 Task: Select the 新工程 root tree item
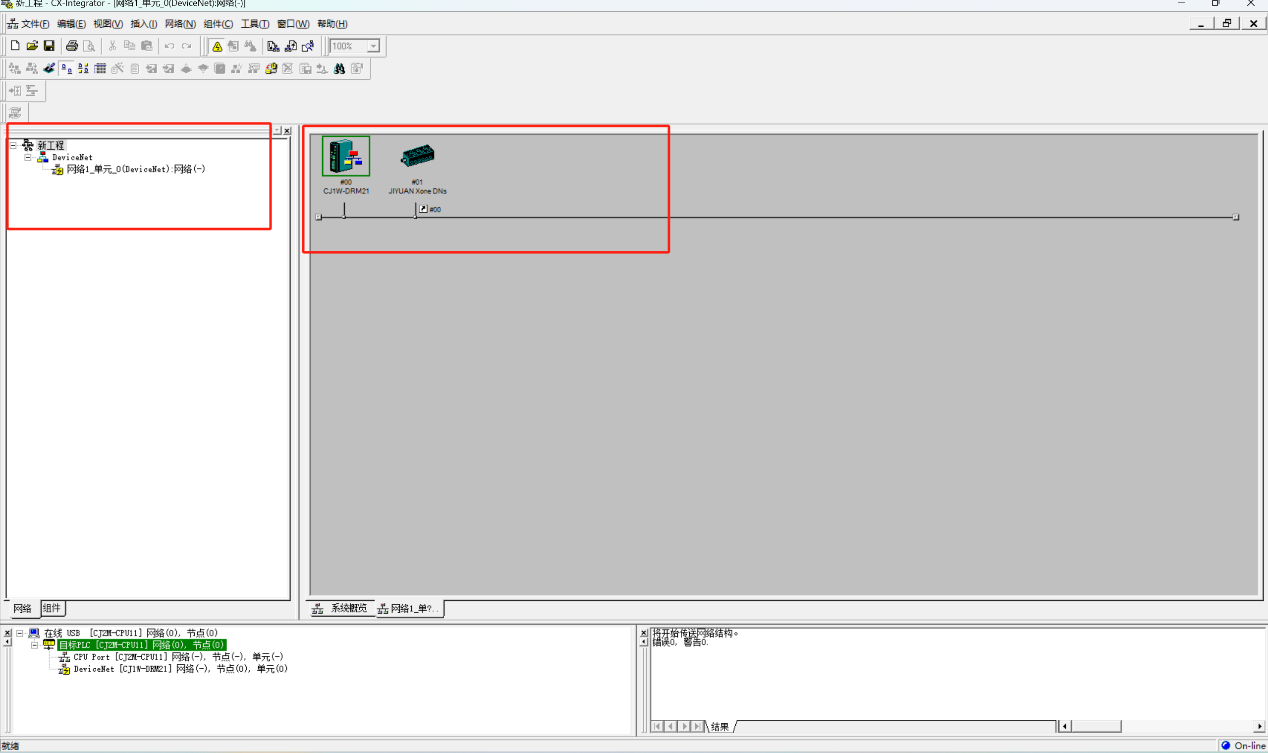pyautogui.click(x=50, y=145)
